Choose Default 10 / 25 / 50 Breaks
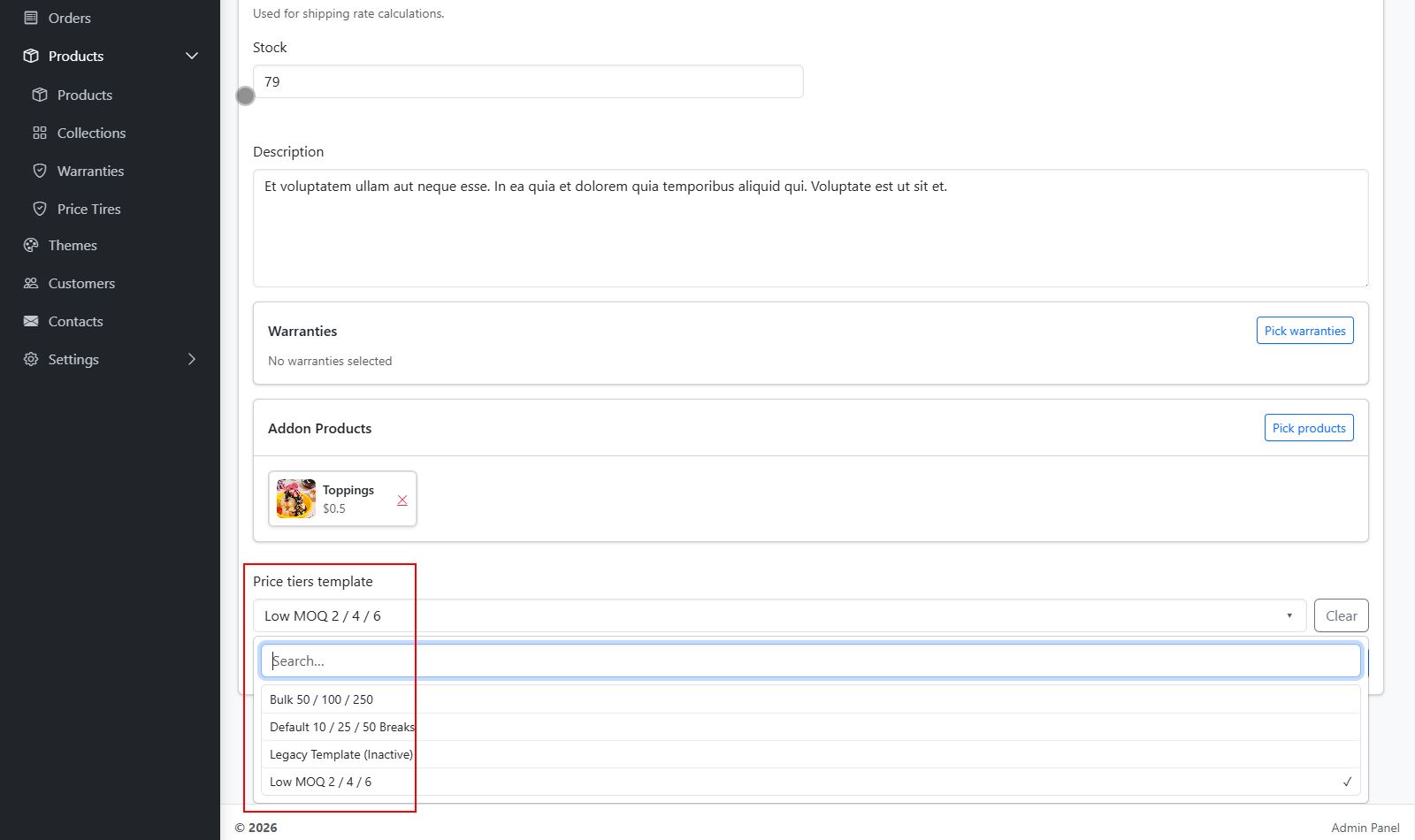 341,727
